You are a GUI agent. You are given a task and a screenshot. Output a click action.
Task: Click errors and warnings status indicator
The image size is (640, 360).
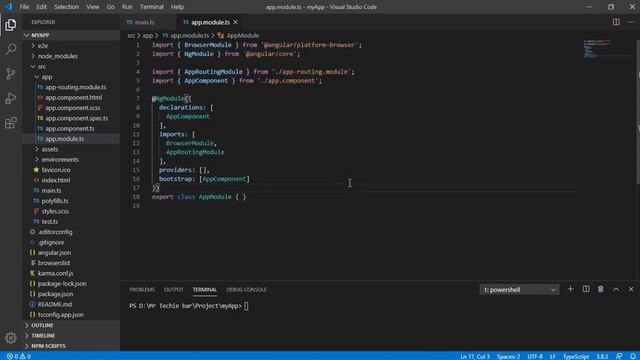19,356
